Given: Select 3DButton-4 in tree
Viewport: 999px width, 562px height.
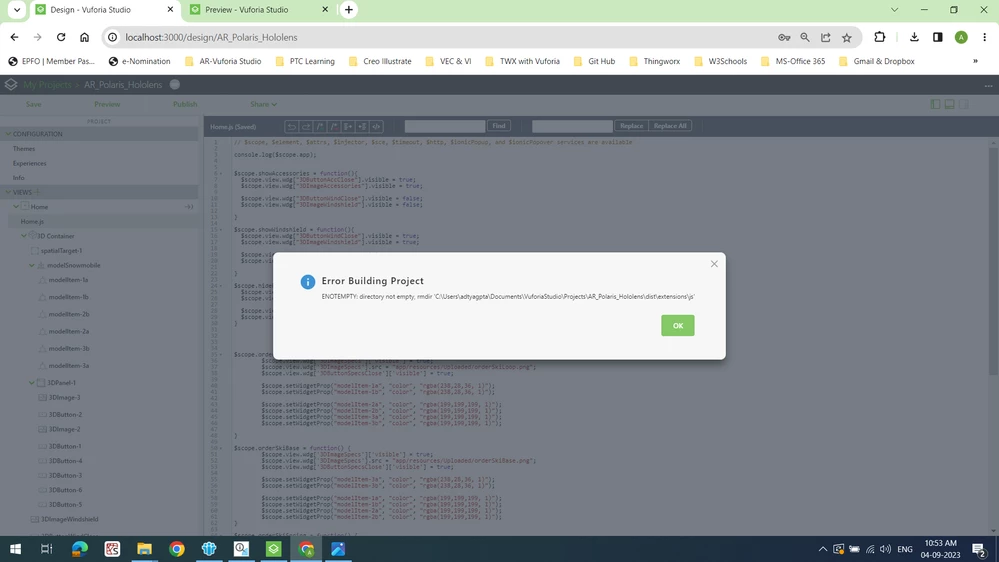Looking at the screenshot, I should coord(65,461).
